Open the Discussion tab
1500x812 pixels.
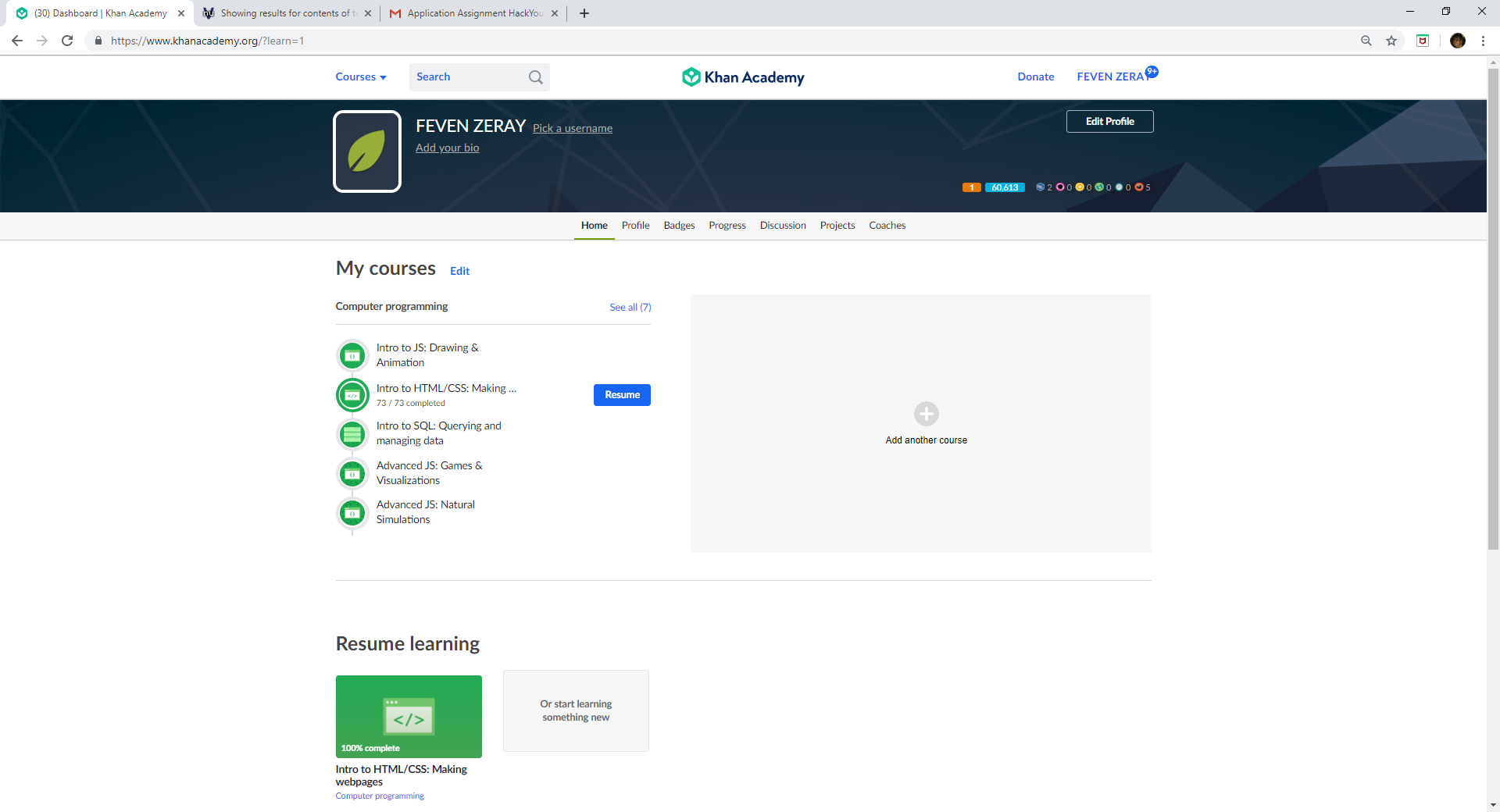pyautogui.click(x=783, y=225)
